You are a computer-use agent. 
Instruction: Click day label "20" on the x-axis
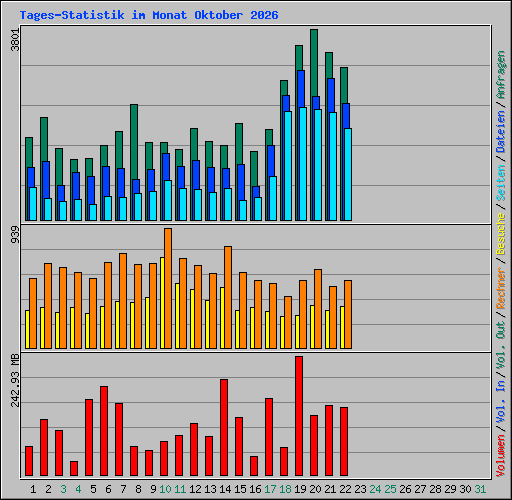(x=315, y=489)
